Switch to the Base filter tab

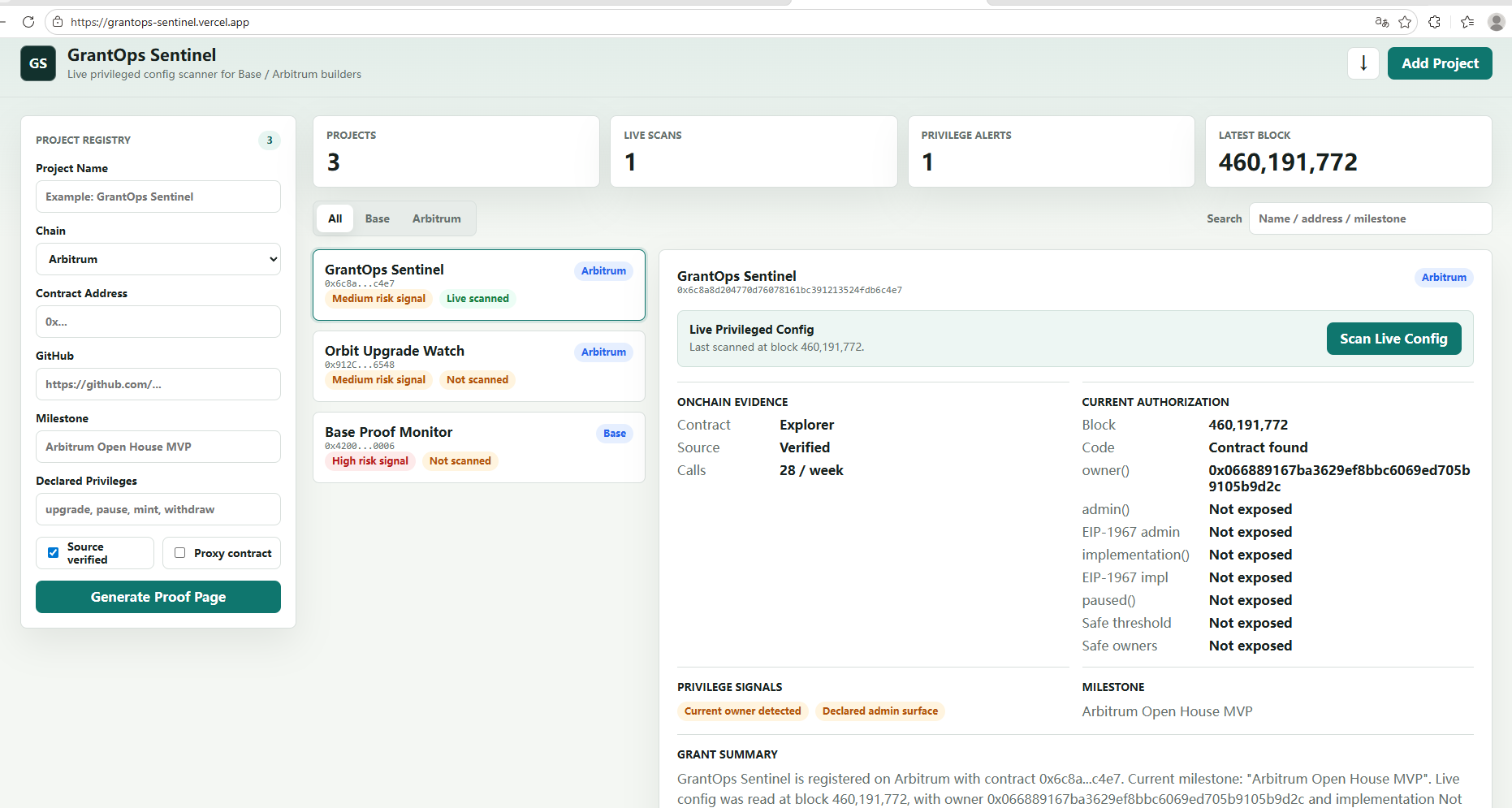click(x=378, y=218)
